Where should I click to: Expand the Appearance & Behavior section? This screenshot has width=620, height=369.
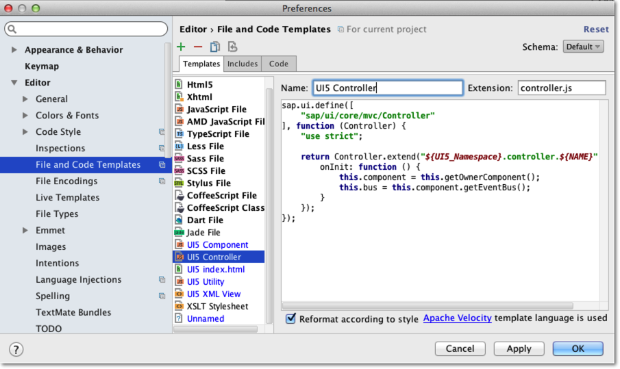(x=14, y=50)
